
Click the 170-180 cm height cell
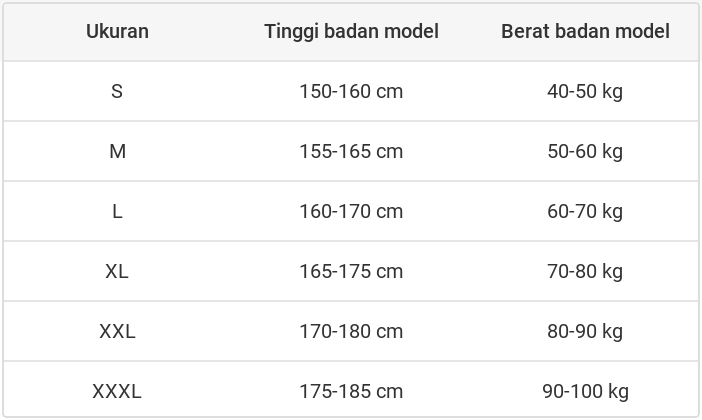click(x=351, y=331)
